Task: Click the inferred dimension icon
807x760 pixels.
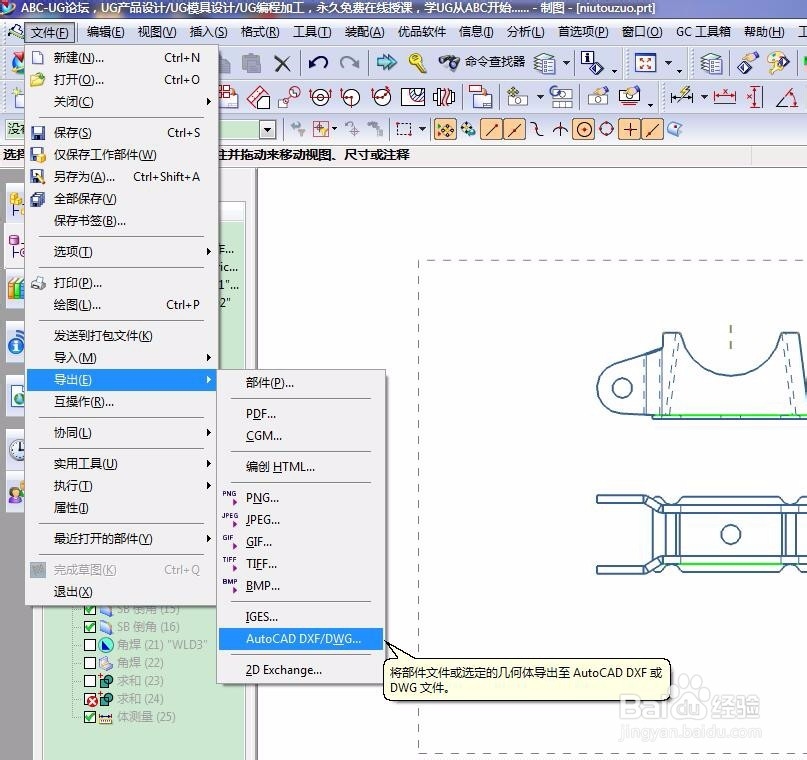Action: tap(682, 96)
